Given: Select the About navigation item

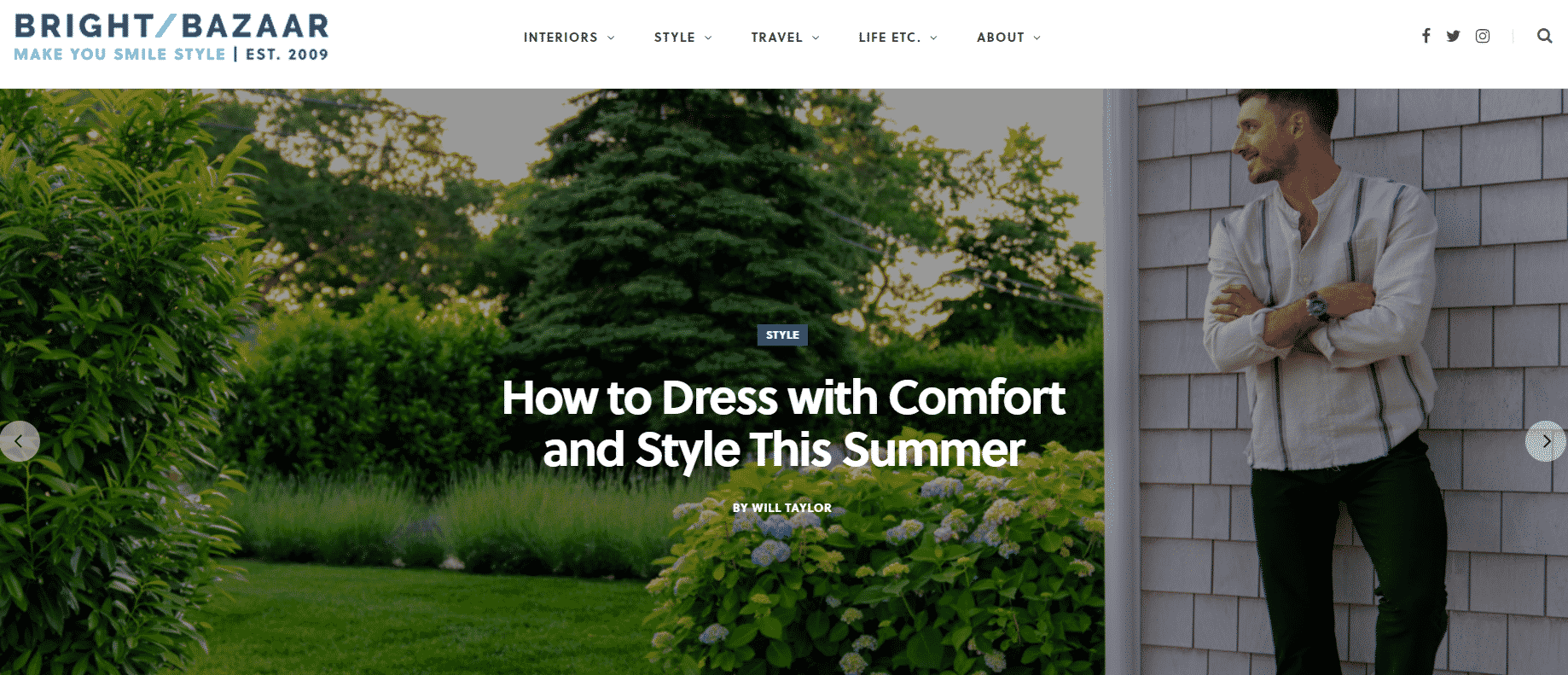Looking at the screenshot, I should 1001,38.
